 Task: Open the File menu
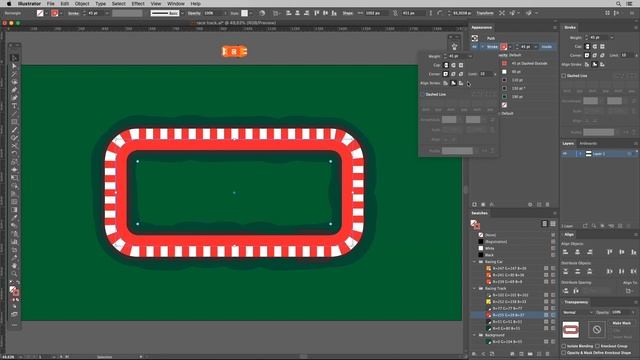point(50,4)
